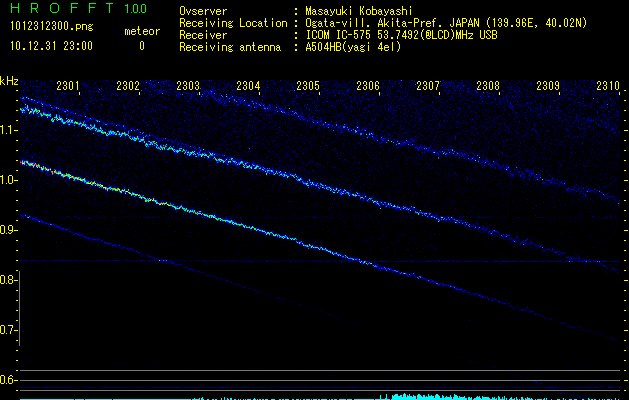The image size is (629, 400).
Task: Click the 2308 time axis marker
Action: click(488, 85)
